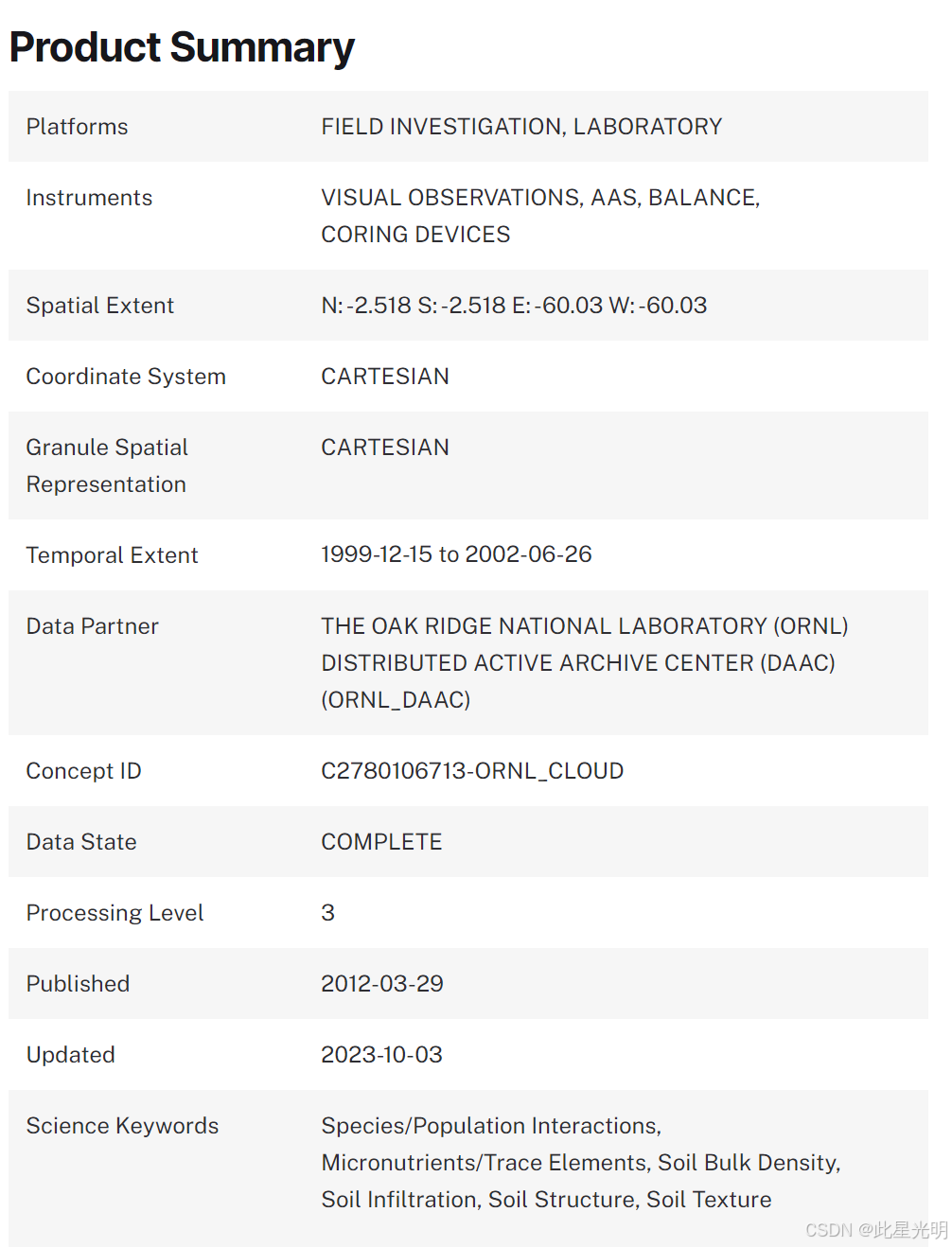The height and width of the screenshot is (1247, 952).
Task: Click the Updated date 2023-10-03
Action: point(381,1055)
